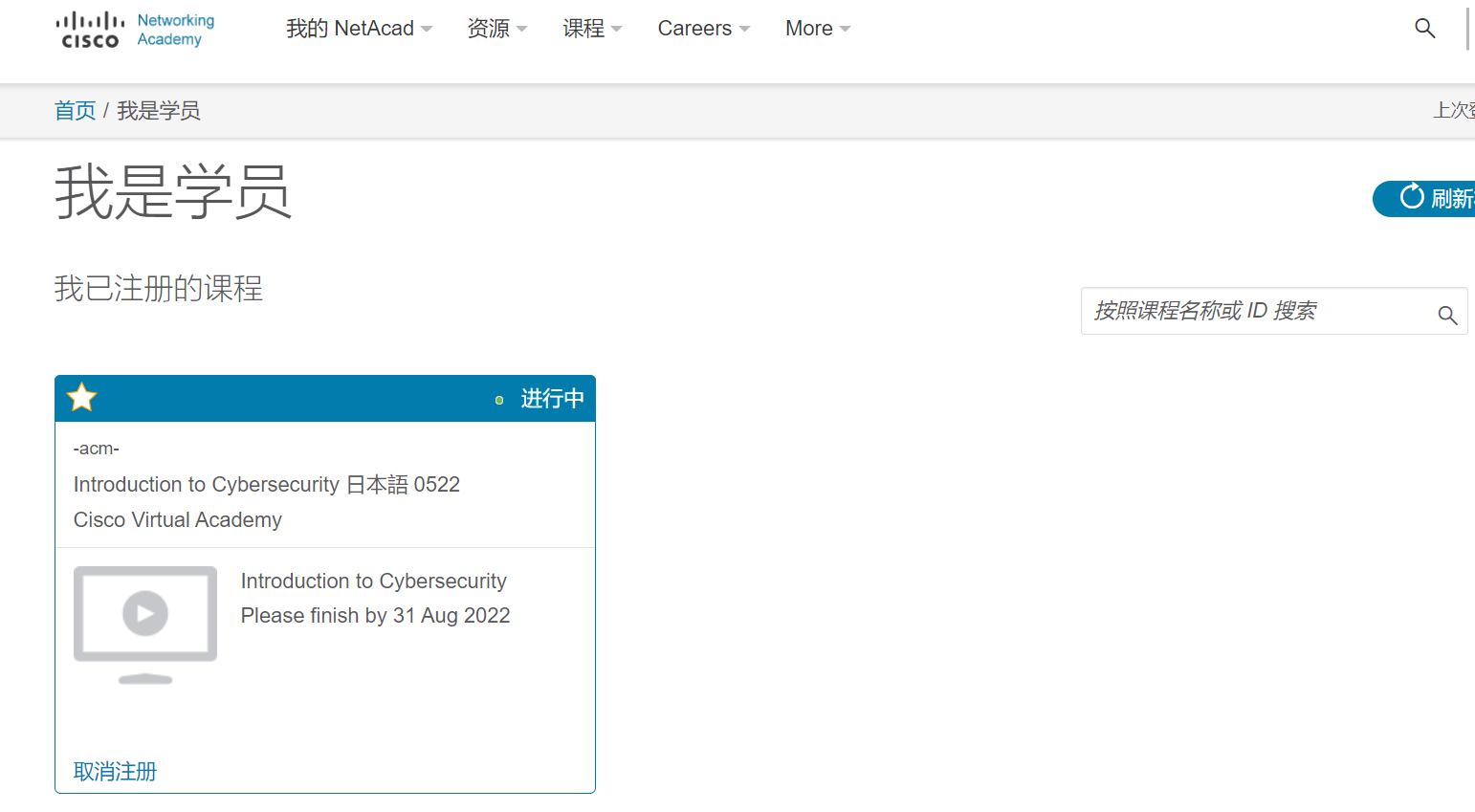Click 'Please finish by 31 Aug 2022' text

[x=376, y=615]
